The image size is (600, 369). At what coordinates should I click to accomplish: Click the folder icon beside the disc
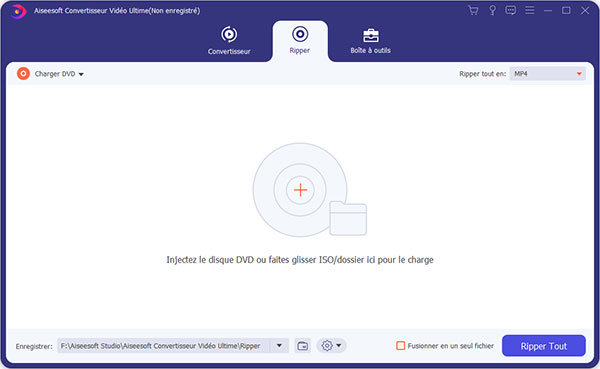pos(348,218)
